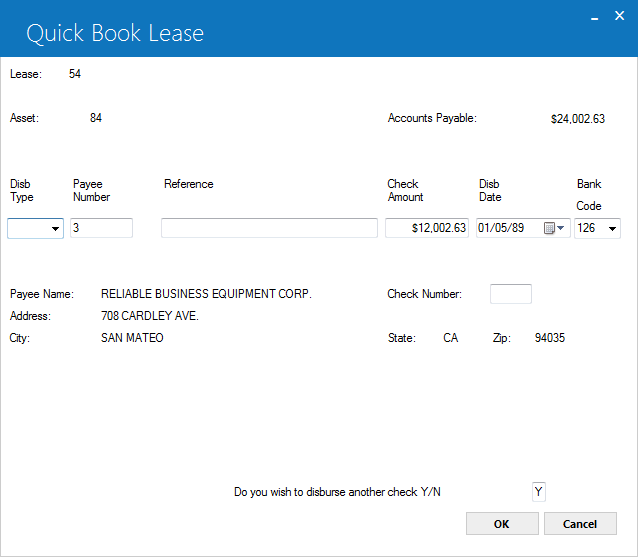
Task: Click the Payee Number input field
Action: click(101, 228)
